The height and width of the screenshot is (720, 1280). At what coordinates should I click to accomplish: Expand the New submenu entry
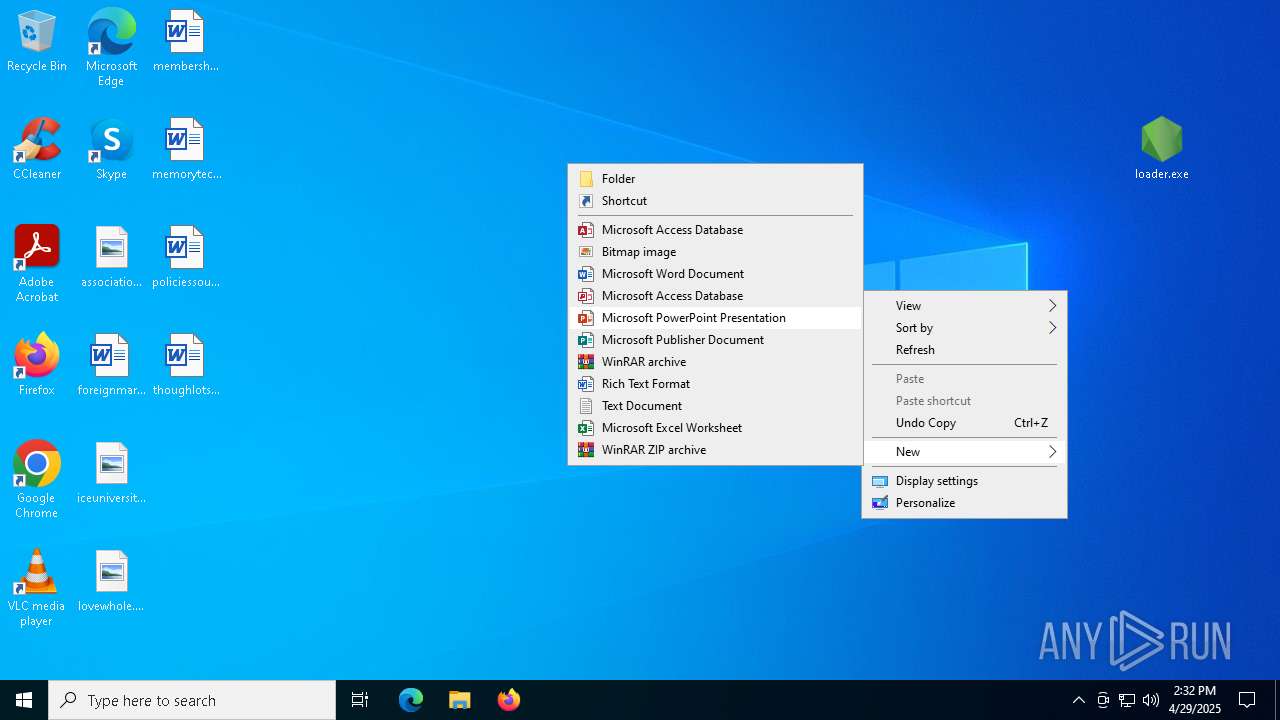coord(965,452)
